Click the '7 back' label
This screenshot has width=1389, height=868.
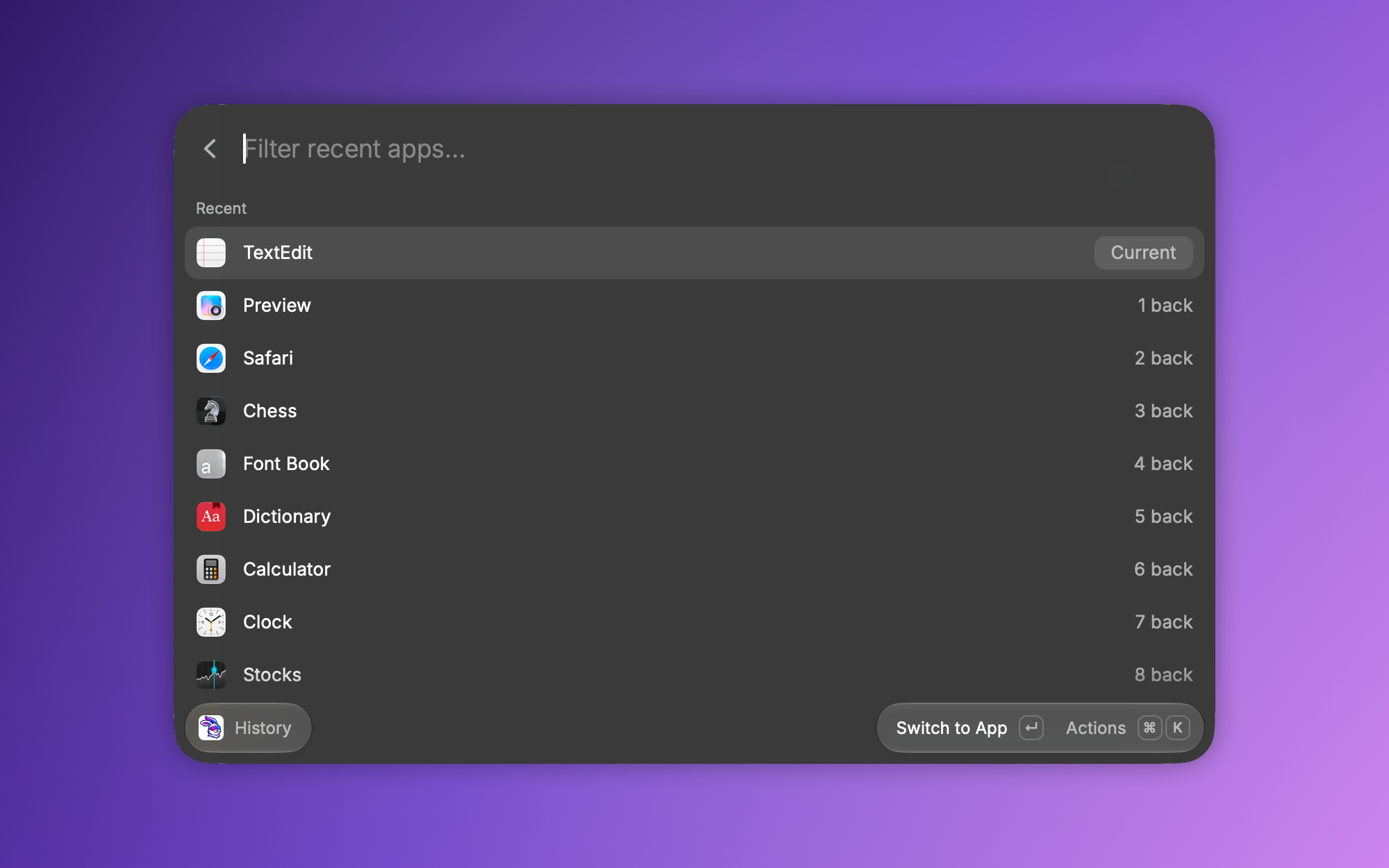point(1163,622)
